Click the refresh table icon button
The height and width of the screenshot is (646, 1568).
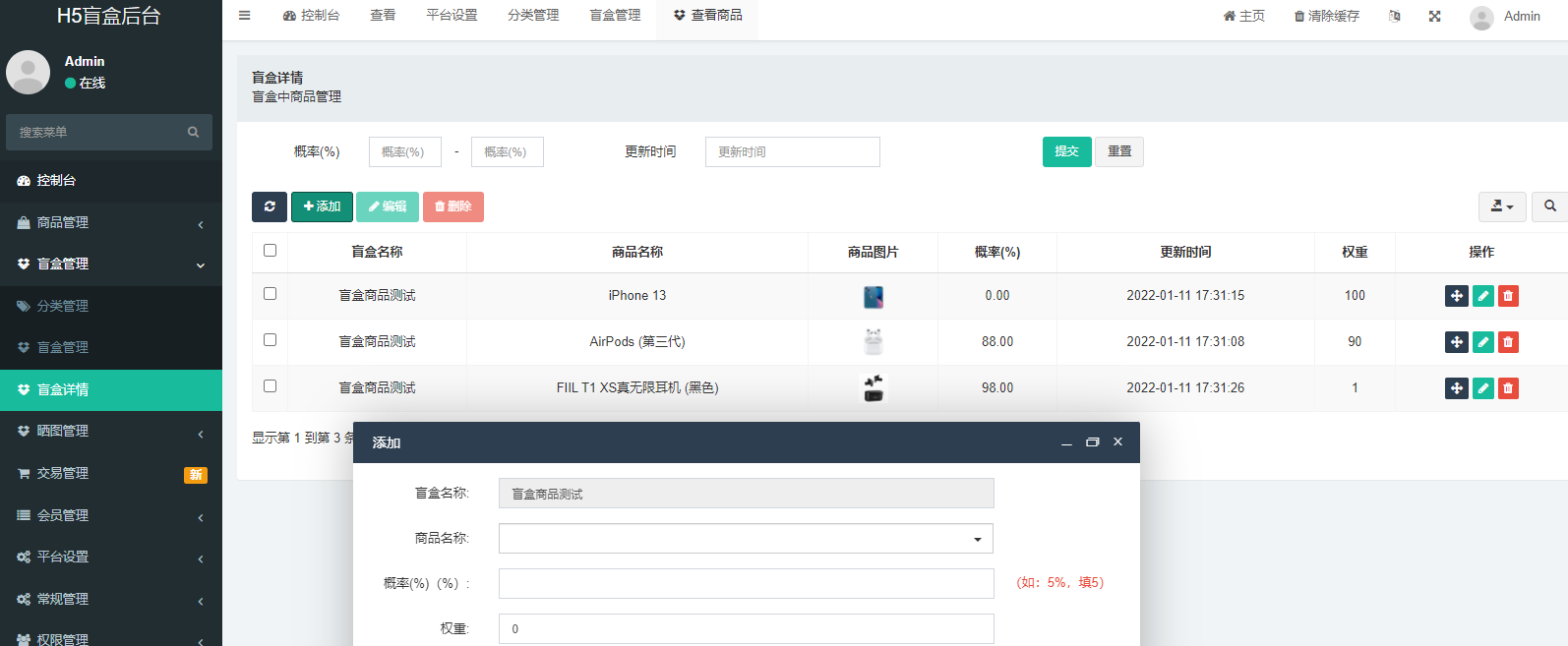tap(269, 206)
